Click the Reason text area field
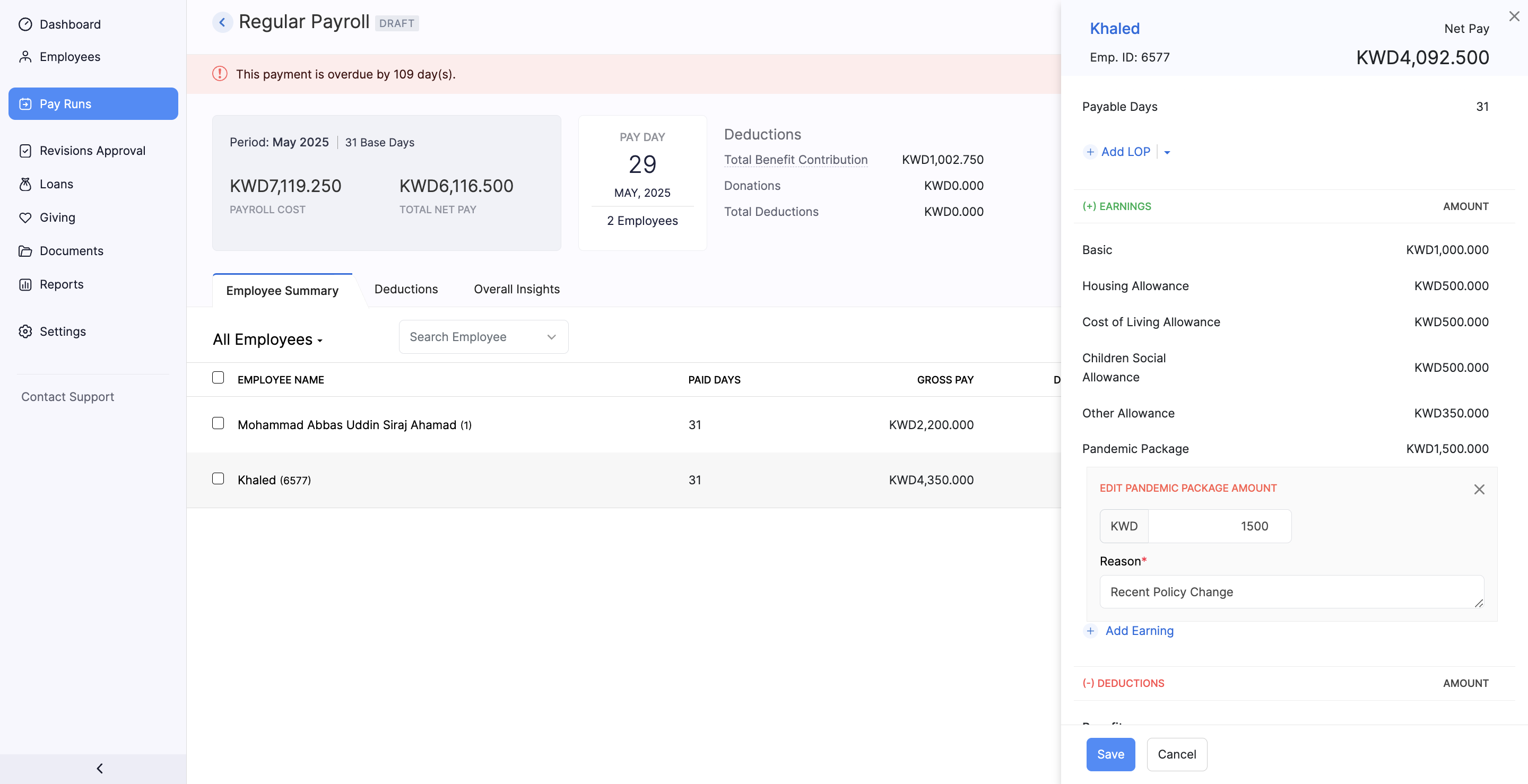Screen dimensions: 1528x784 pyautogui.click(x=1291, y=592)
